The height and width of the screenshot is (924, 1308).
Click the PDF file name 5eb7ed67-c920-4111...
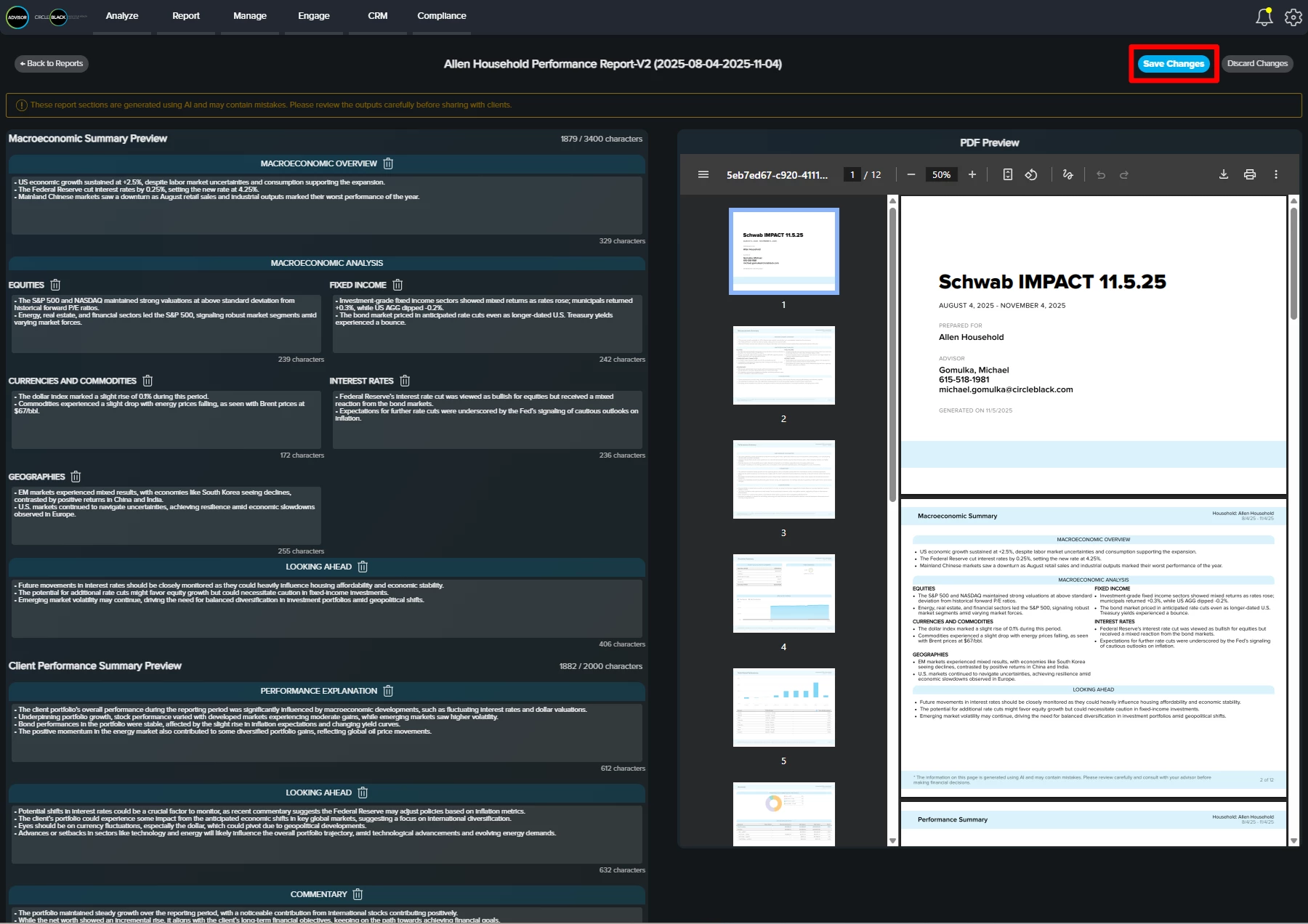[777, 175]
